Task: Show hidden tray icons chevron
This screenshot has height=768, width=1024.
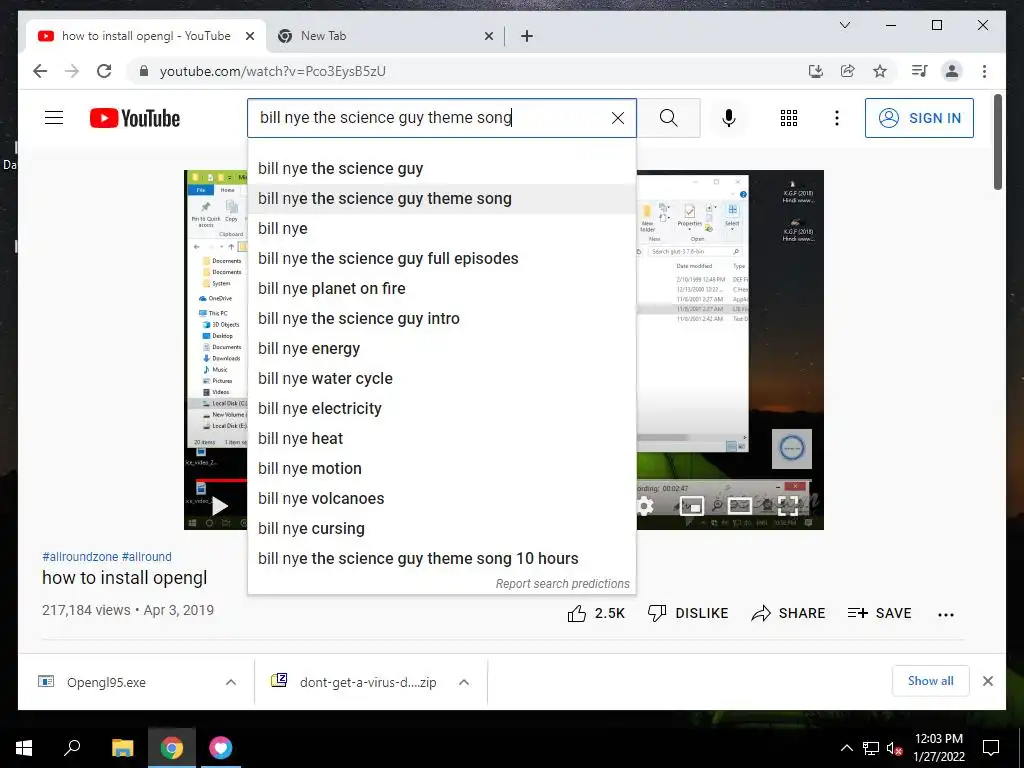Action: [x=846, y=748]
